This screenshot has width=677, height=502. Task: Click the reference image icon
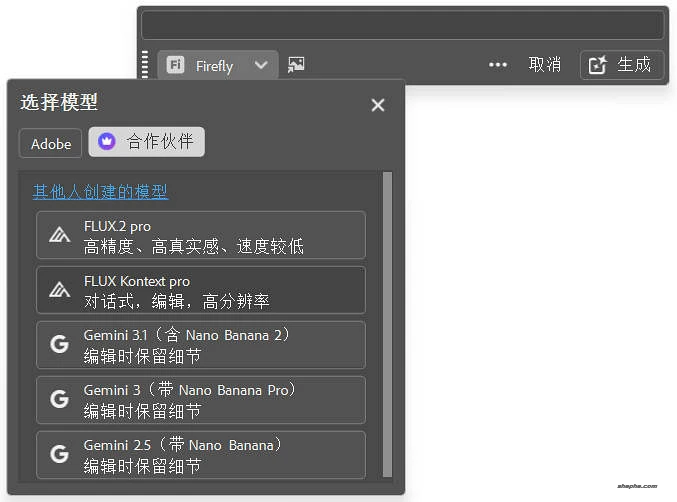(x=296, y=65)
